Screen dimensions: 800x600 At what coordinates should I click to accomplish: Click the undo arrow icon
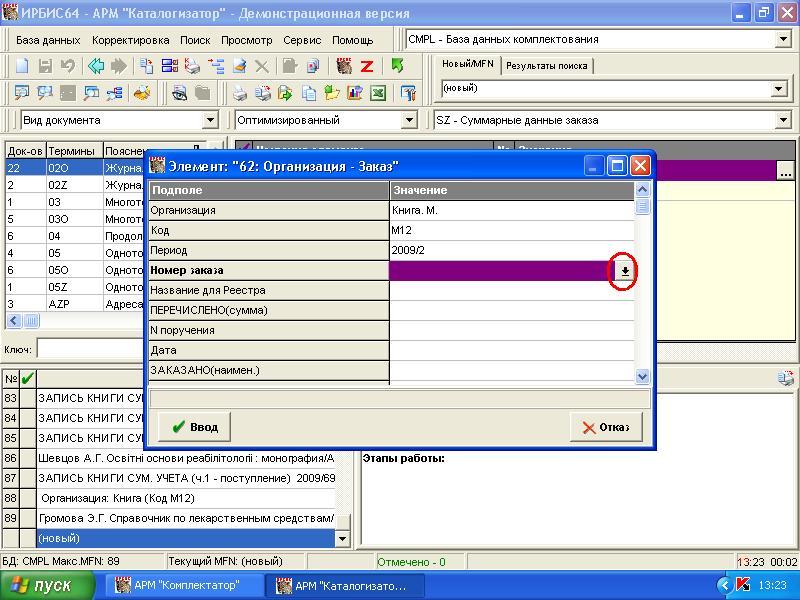click(x=68, y=66)
